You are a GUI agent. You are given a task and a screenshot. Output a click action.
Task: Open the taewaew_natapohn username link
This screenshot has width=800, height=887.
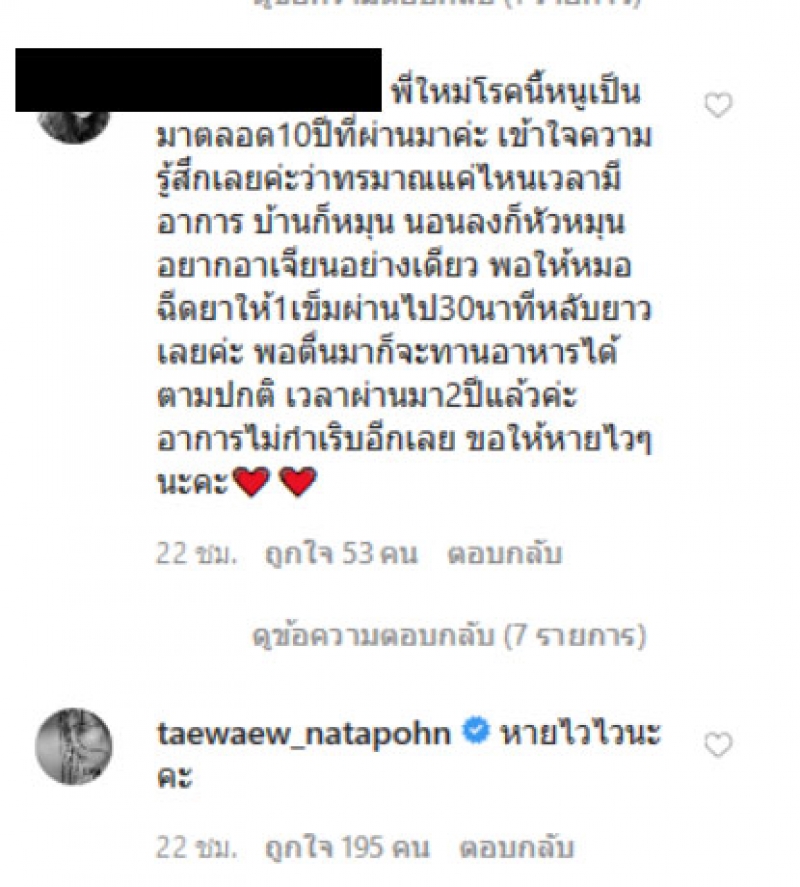[304, 733]
